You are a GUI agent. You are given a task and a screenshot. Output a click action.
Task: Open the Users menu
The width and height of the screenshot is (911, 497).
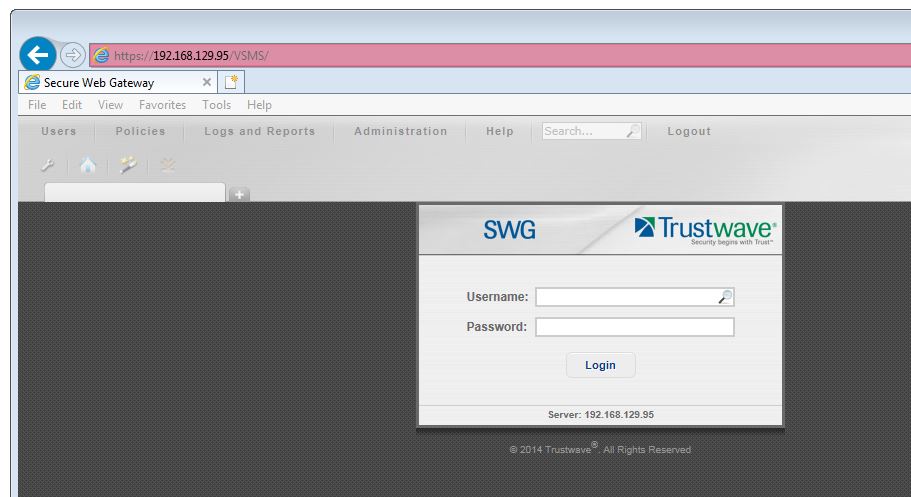pyautogui.click(x=58, y=131)
